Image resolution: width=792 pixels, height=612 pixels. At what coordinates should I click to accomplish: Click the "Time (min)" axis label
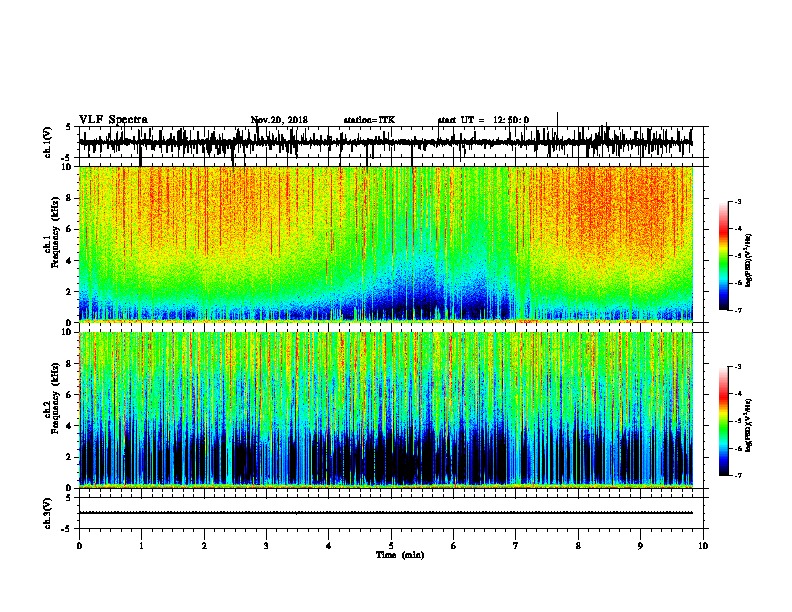(x=400, y=555)
